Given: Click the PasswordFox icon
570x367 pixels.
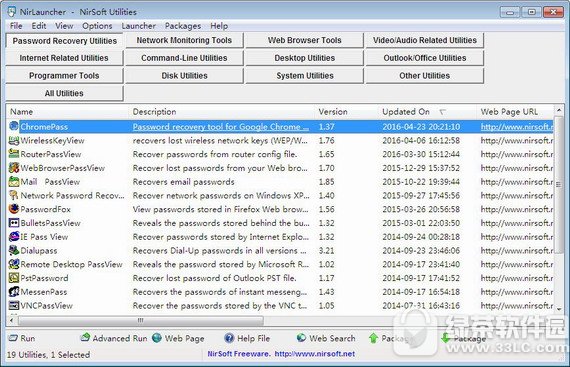Looking at the screenshot, I should [x=13, y=209].
